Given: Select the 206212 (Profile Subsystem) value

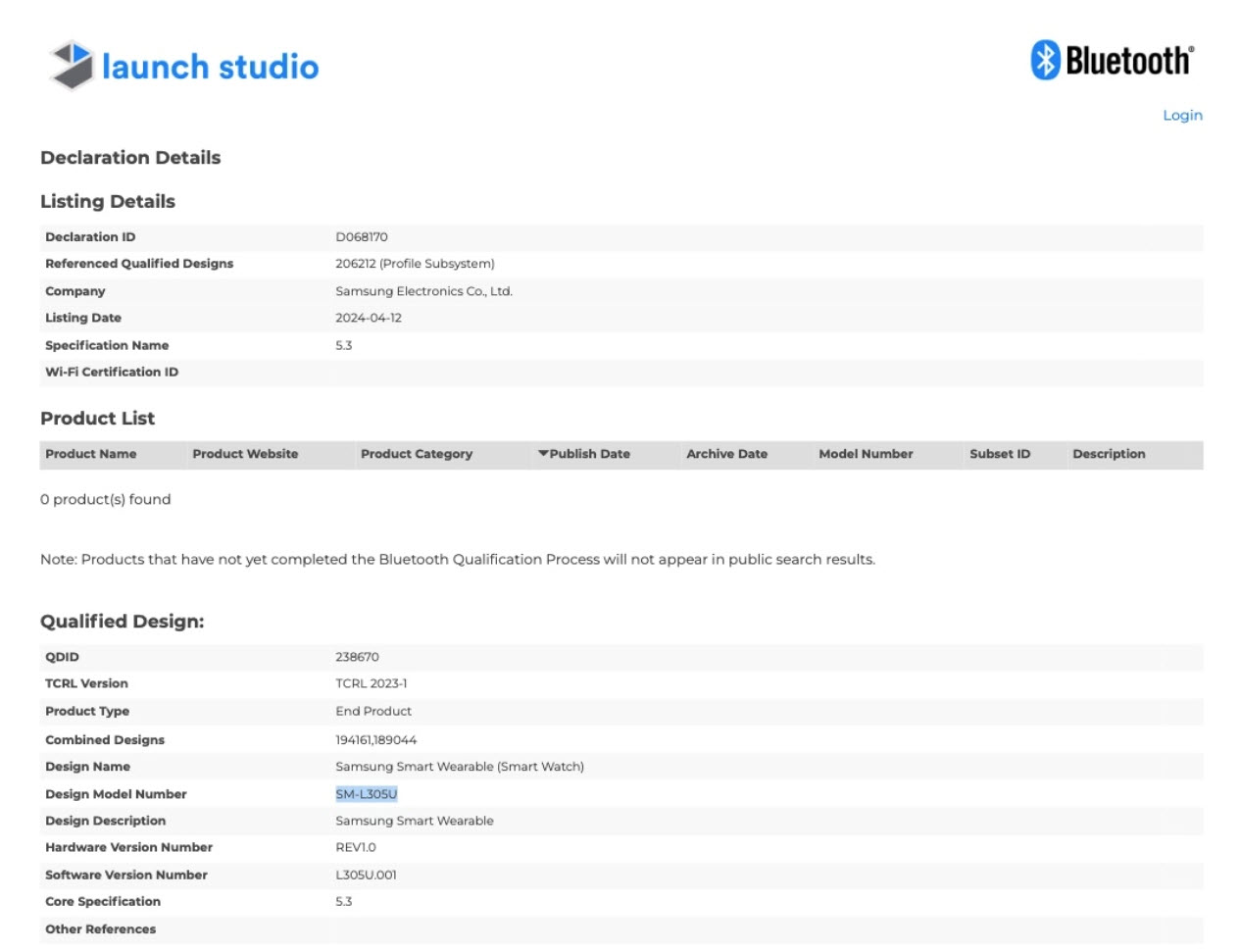Looking at the screenshot, I should [x=415, y=264].
